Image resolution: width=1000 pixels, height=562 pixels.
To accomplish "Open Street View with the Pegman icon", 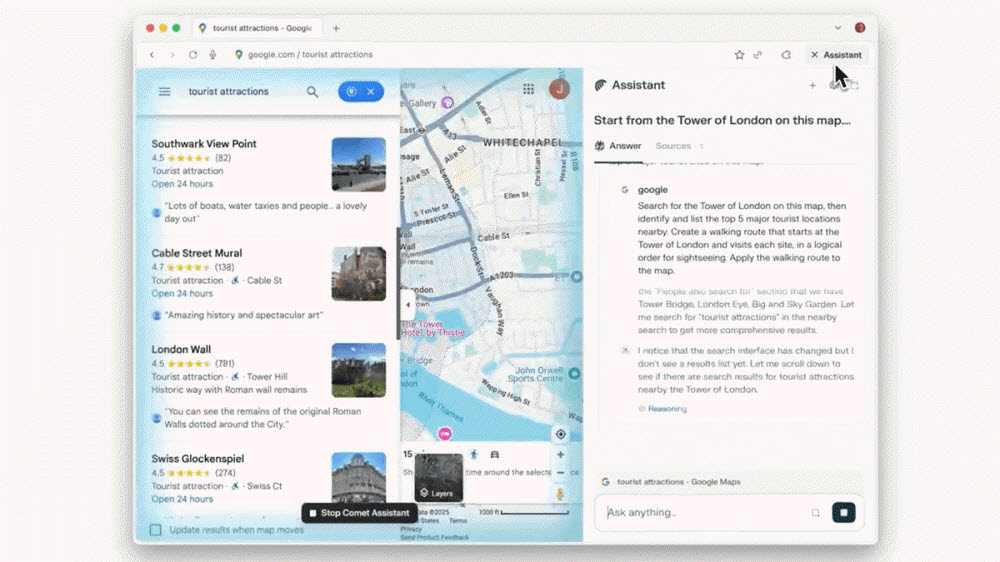I will [x=560, y=494].
